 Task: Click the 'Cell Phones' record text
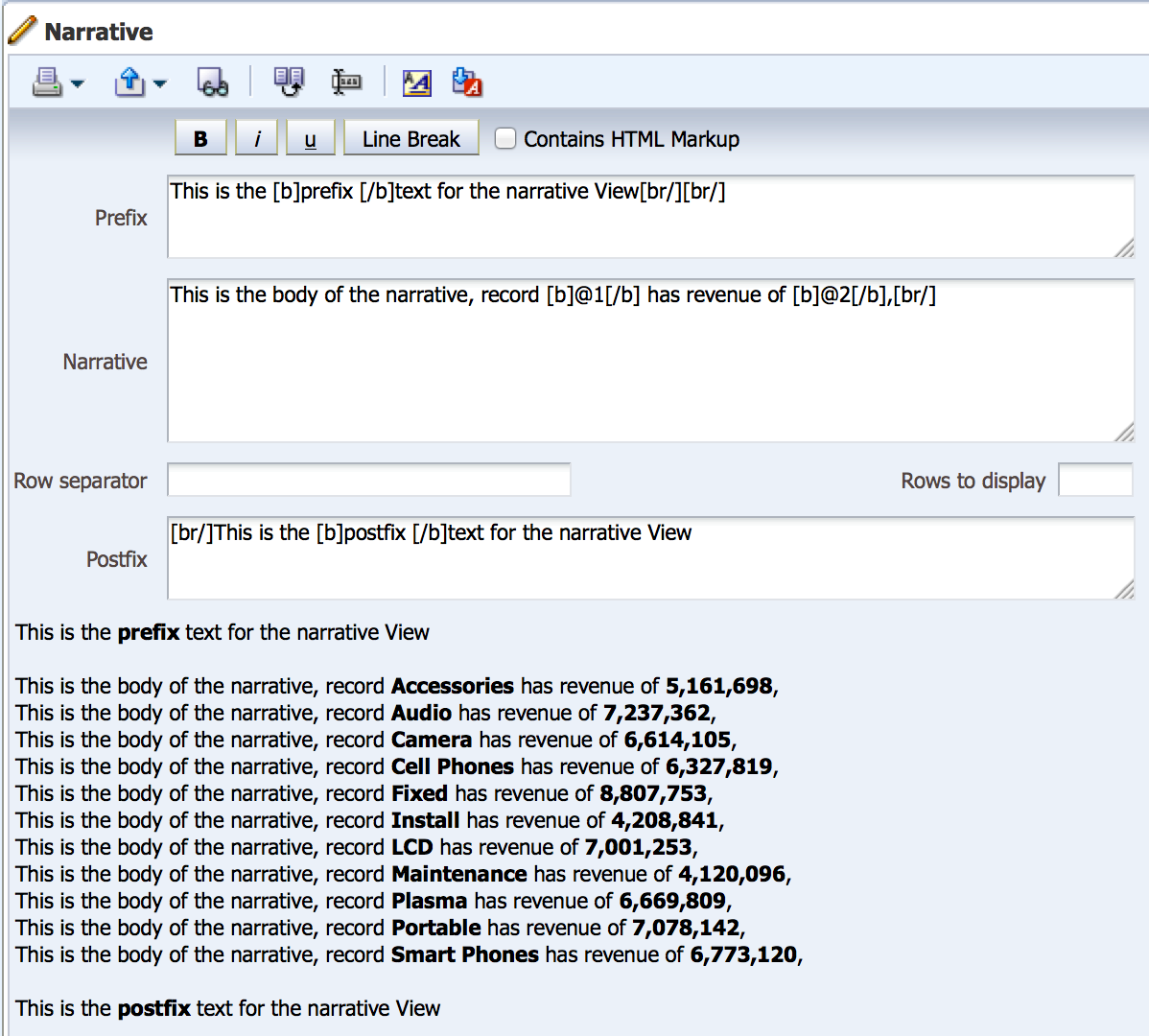pos(452,766)
